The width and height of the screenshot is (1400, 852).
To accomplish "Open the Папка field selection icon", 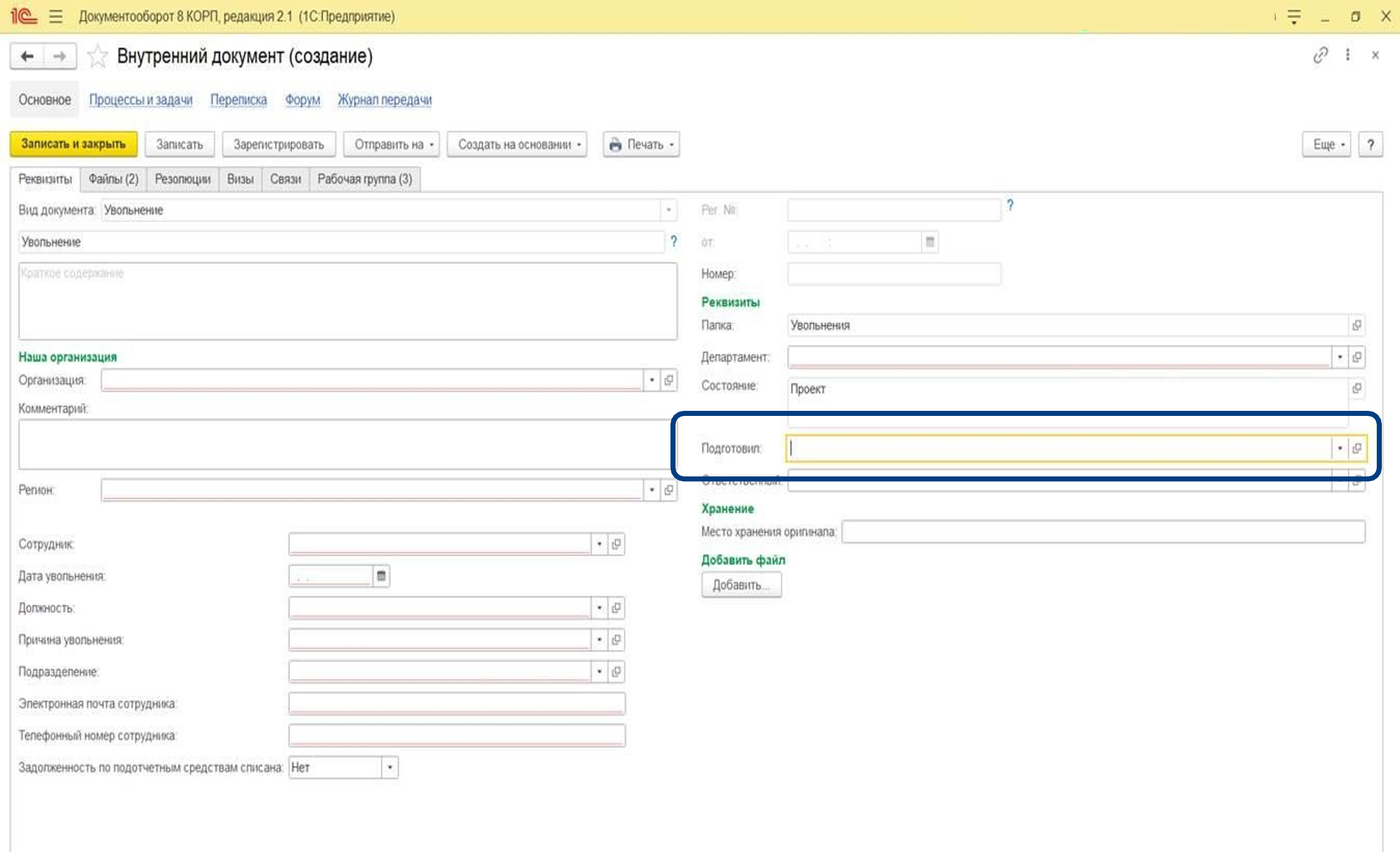I will point(1357,326).
